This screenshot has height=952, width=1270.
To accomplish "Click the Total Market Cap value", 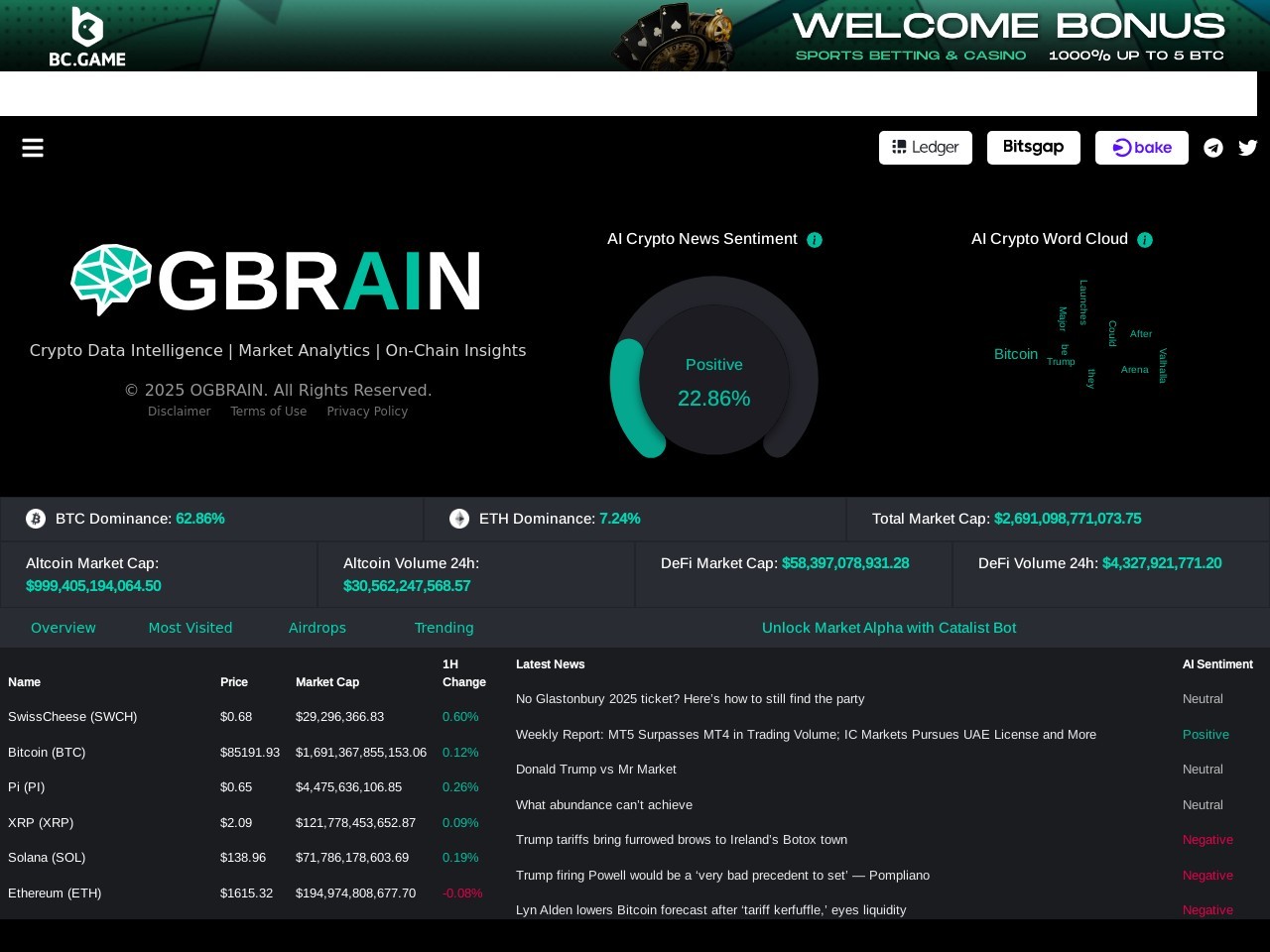I will click(1068, 519).
